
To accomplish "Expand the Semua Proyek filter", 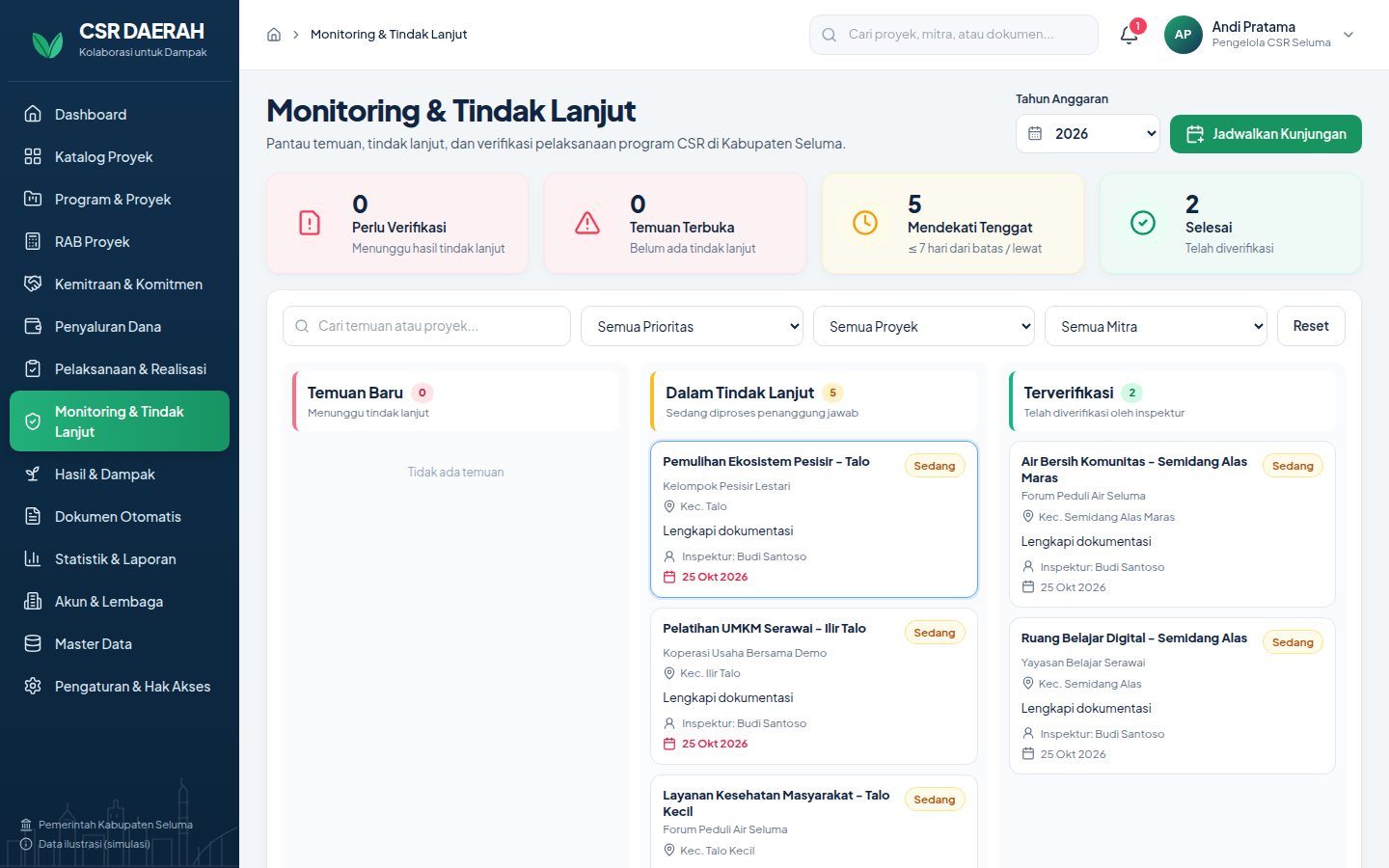I will (924, 326).
